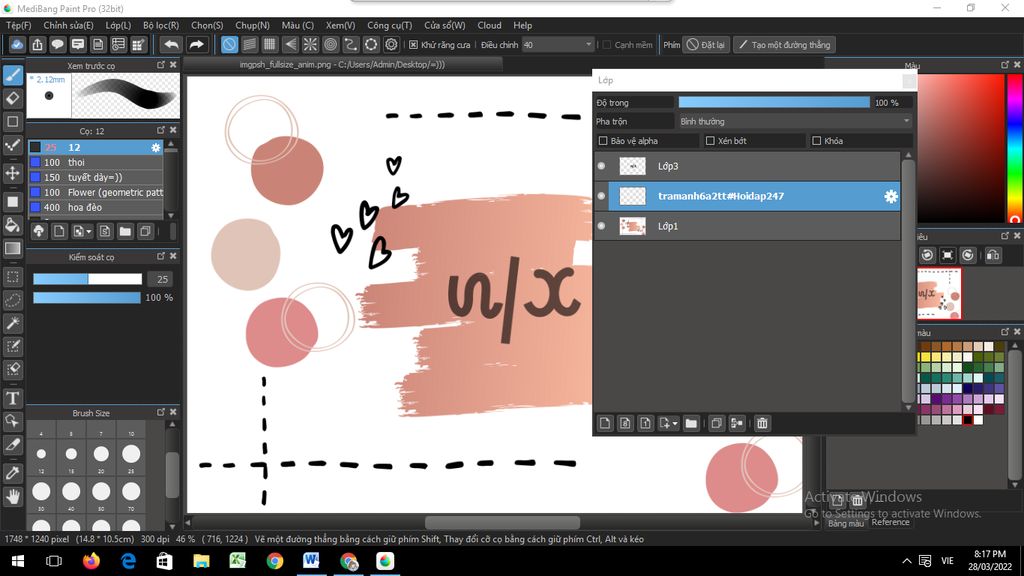Open settings gear of brush 12
1024x576 pixels.
pyautogui.click(x=155, y=148)
